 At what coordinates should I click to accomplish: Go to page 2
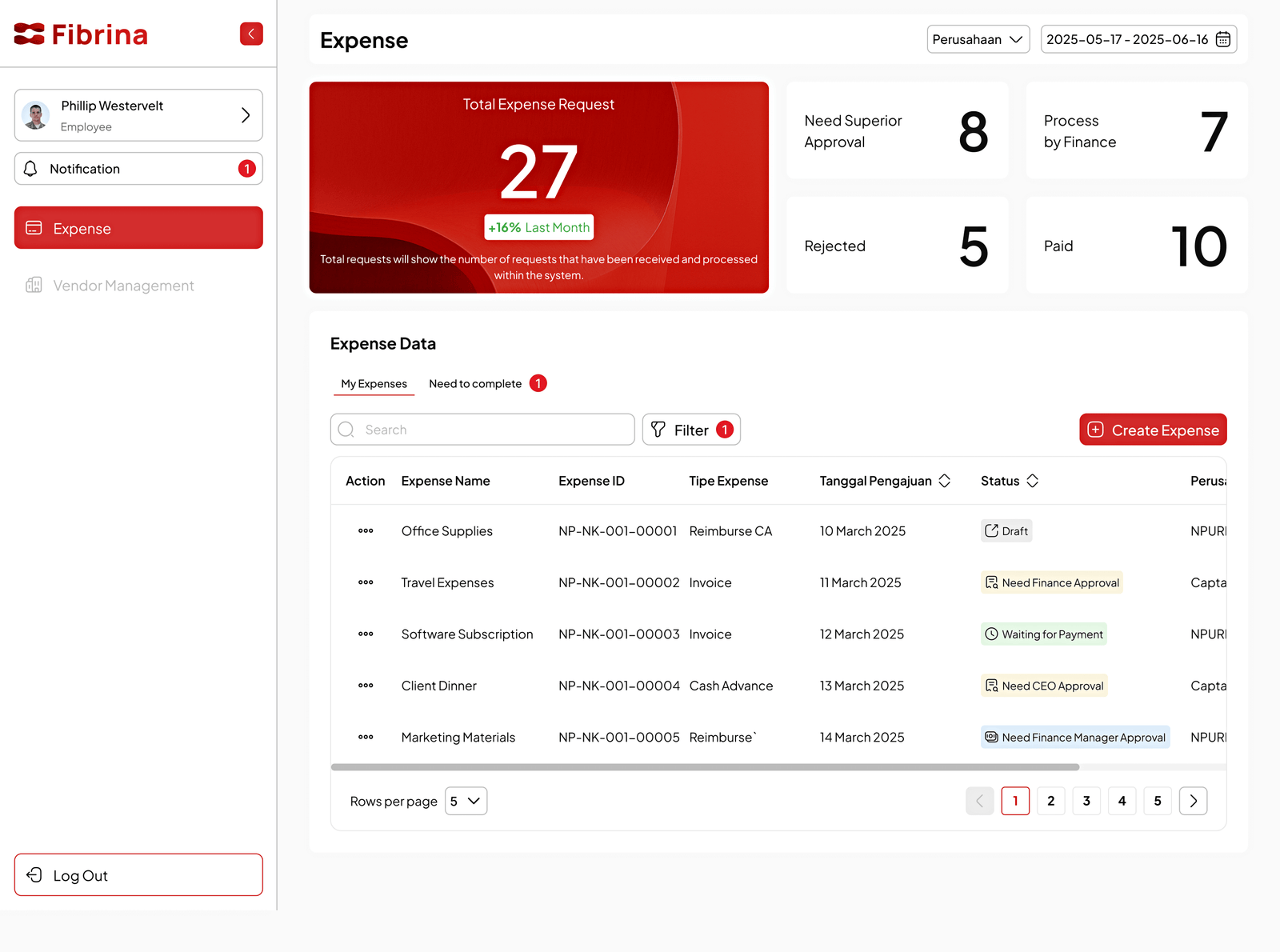click(1051, 801)
